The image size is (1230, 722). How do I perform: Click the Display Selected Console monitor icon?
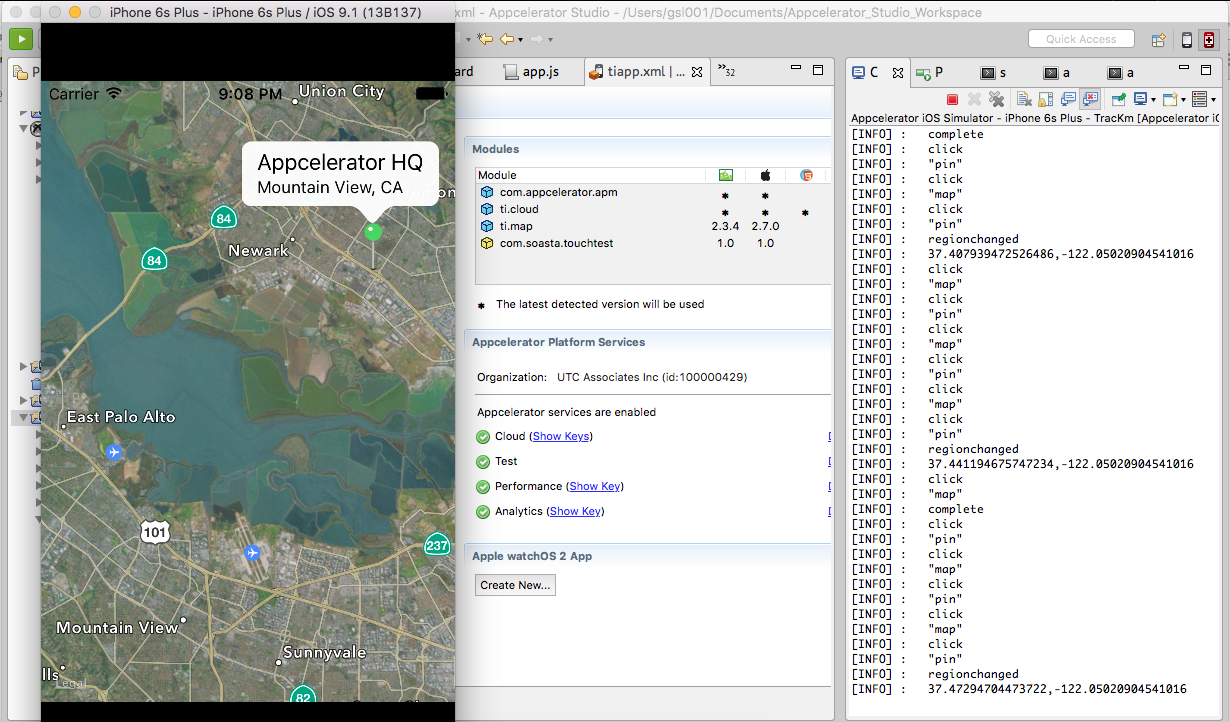click(1140, 99)
